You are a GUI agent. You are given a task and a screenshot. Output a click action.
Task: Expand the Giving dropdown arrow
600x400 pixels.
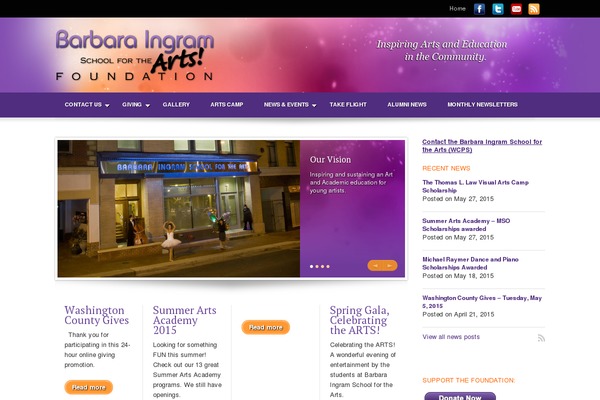tap(148, 106)
